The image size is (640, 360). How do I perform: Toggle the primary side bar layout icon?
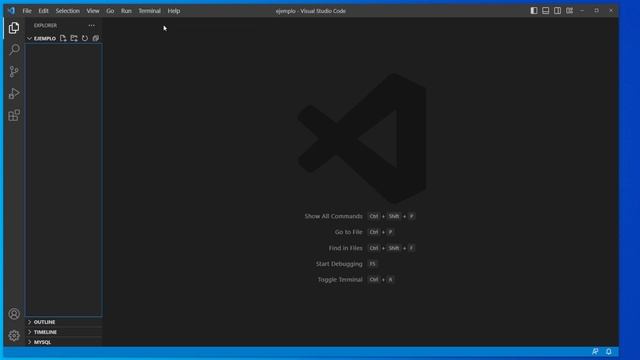(x=534, y=11)
